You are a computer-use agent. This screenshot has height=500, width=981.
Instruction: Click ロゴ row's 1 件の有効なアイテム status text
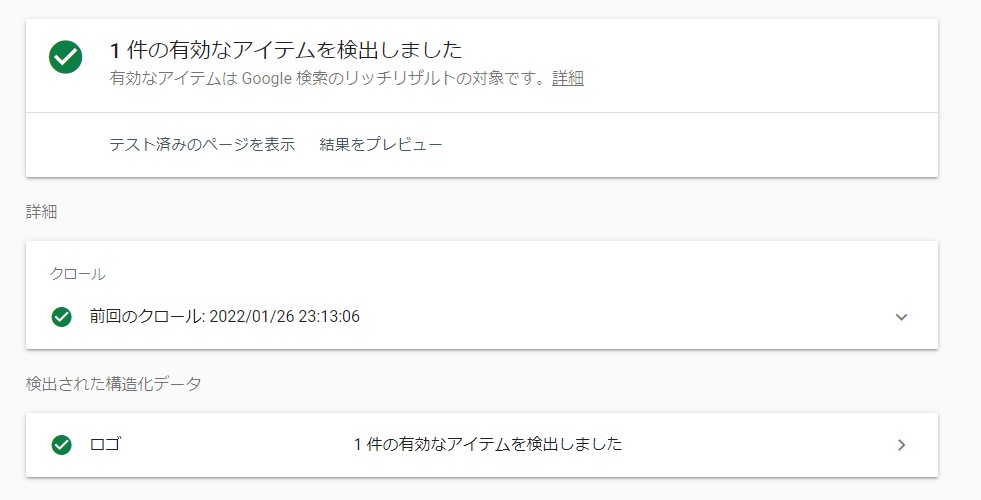(x=488, y=445)
